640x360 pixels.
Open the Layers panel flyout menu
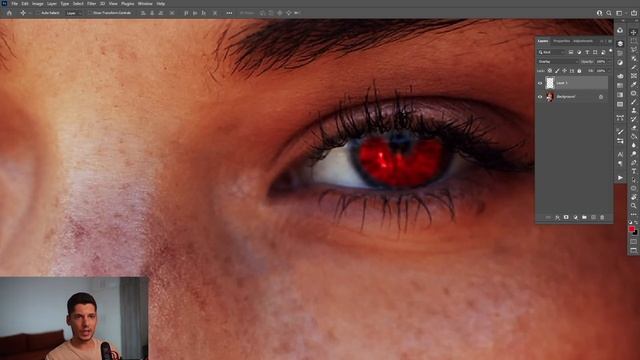610,41
